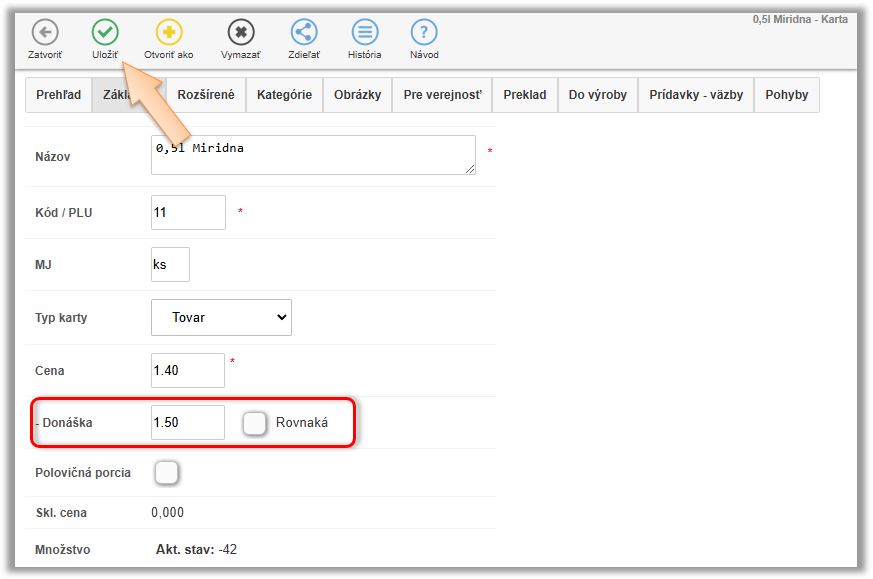Switch to the Do výroby tab
The height and width of the screenshot is (579, 873).
click(x=598, y=95)
